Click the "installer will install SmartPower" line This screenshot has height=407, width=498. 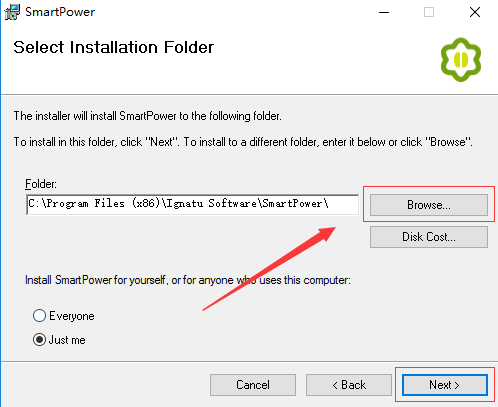pyautogui.click(x=147, y=116)
